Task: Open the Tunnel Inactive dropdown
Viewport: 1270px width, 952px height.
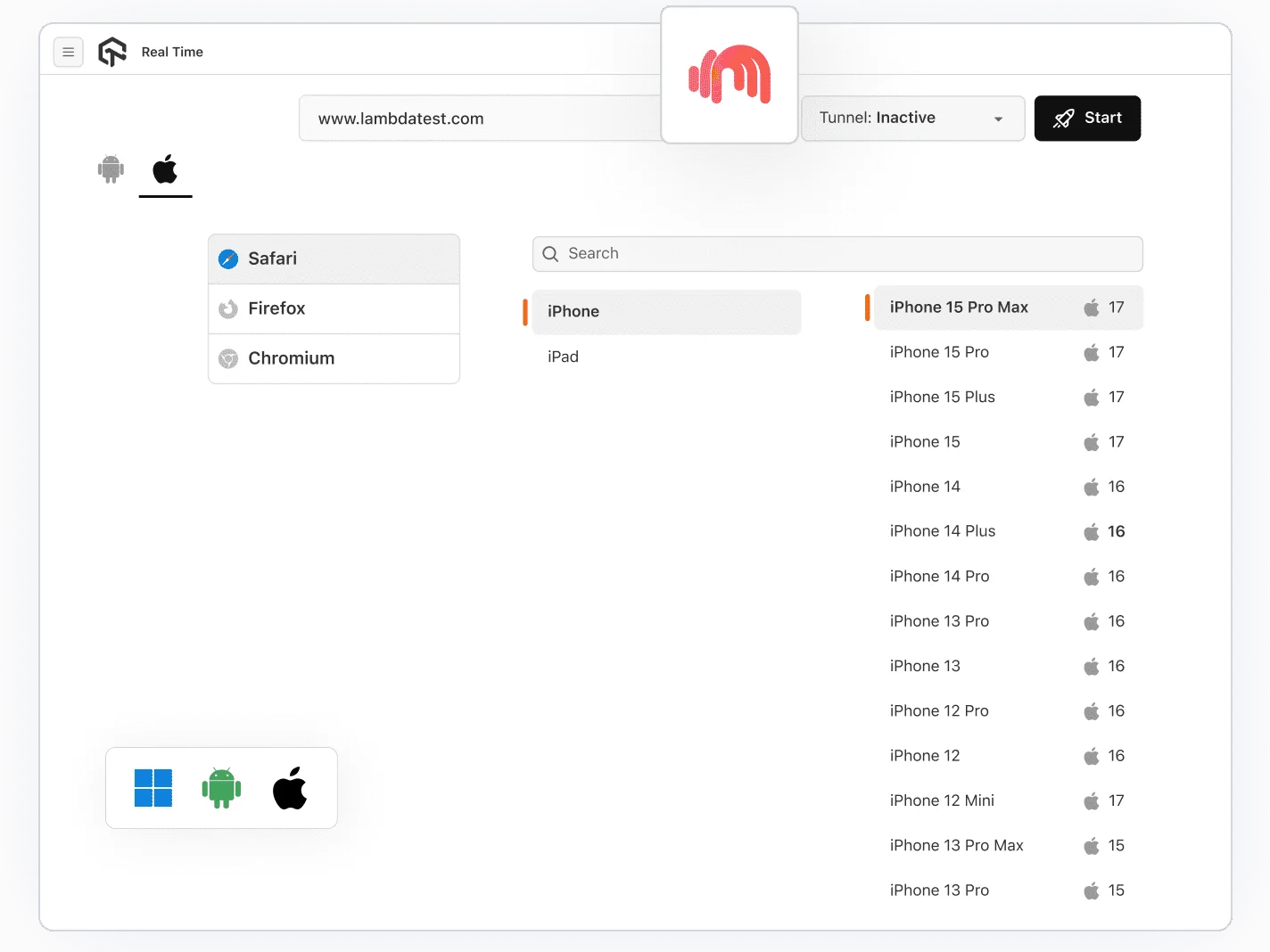Action: (912, 118)
